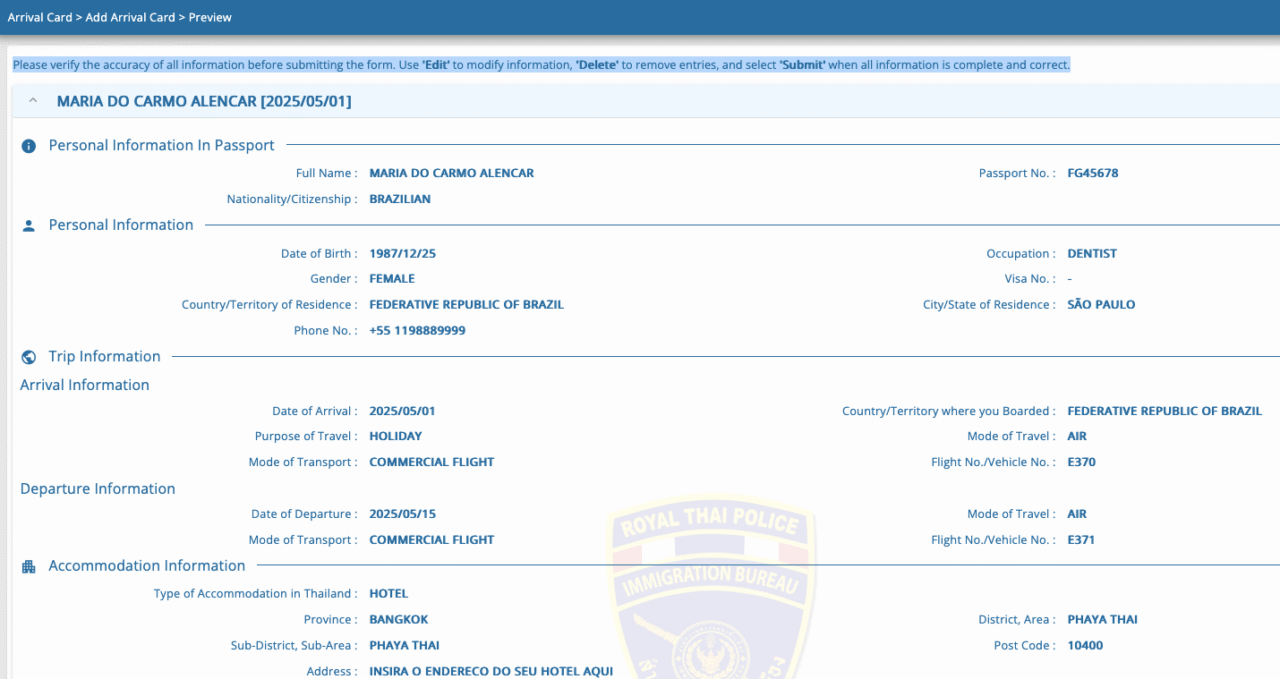Select the Preview breadcrumb item
The height and width of the screenshot is (679, 1280).
[210, 17]
